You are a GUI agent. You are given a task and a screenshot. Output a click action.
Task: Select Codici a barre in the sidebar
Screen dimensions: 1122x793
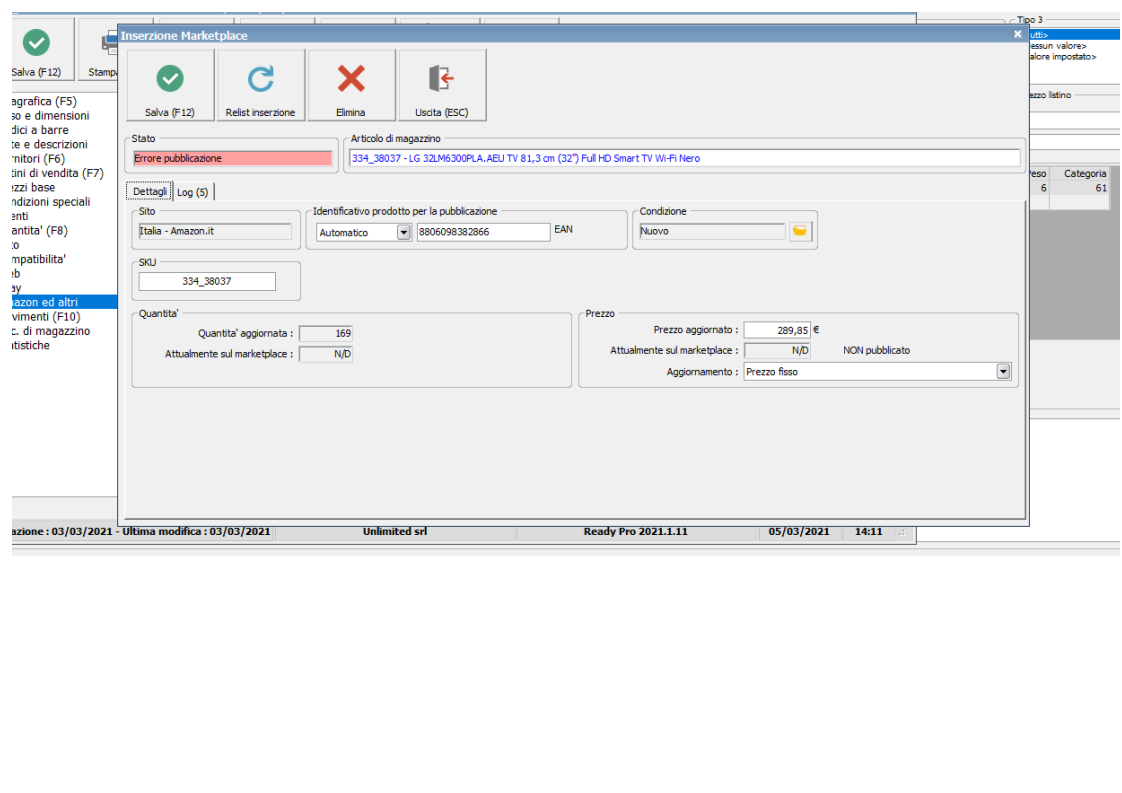40,130
